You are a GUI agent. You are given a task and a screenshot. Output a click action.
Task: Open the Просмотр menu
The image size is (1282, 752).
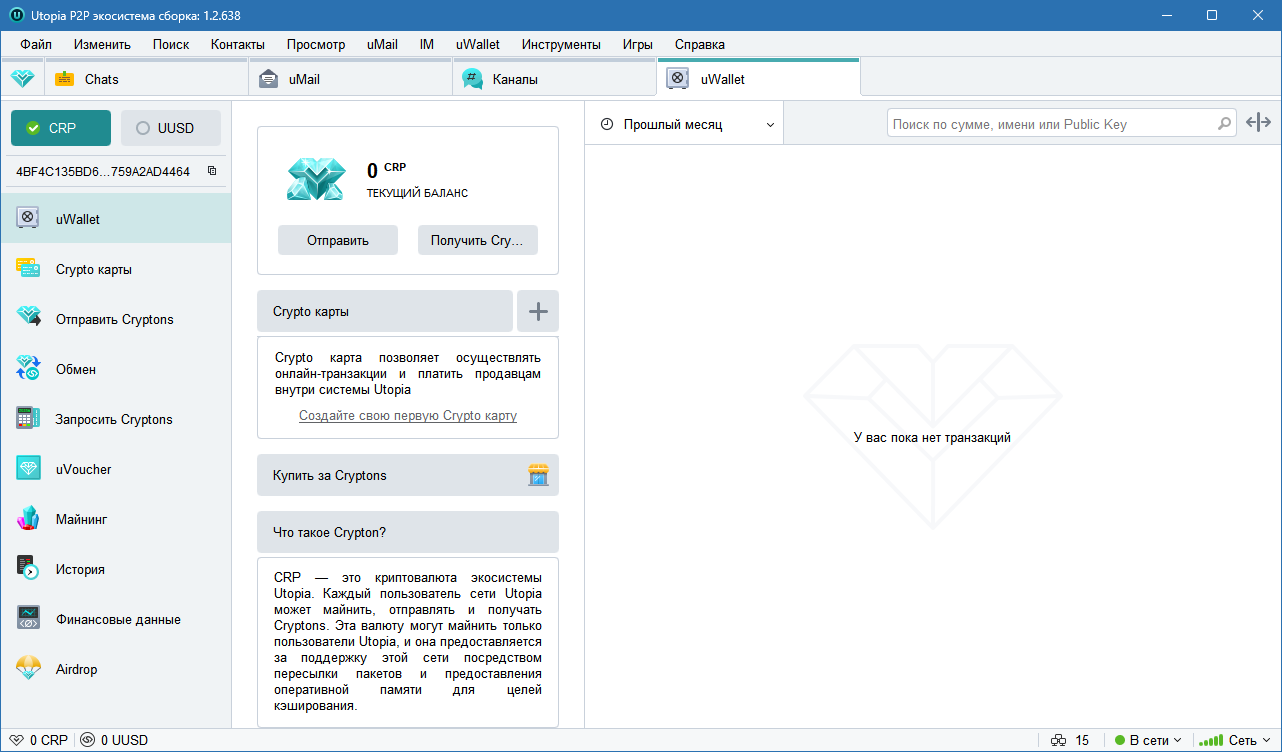[x=316, y=44]
